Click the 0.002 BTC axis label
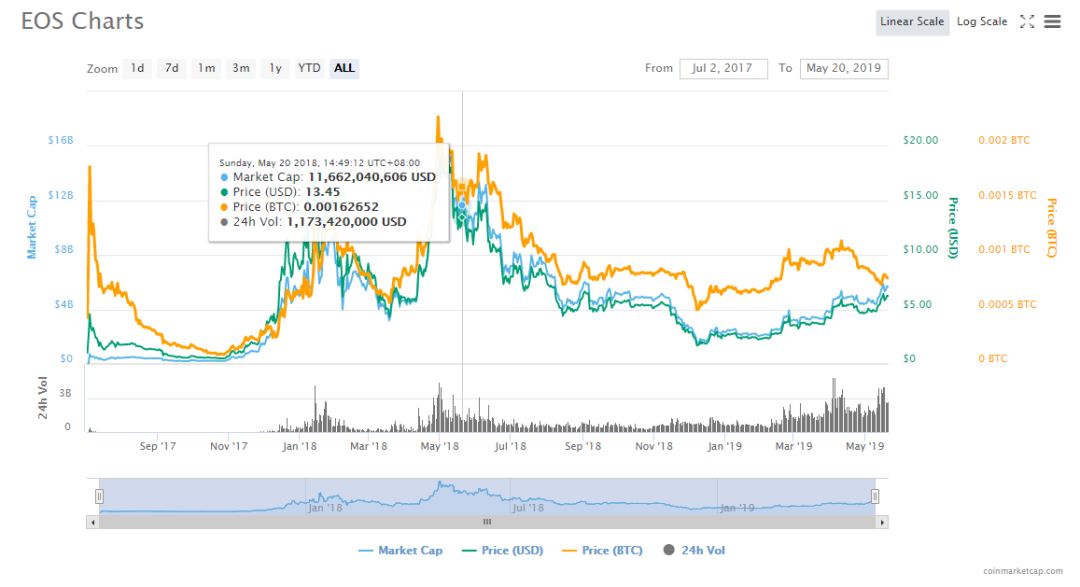Screen dimensions: 1080x587 click(x=1004, y=140)
